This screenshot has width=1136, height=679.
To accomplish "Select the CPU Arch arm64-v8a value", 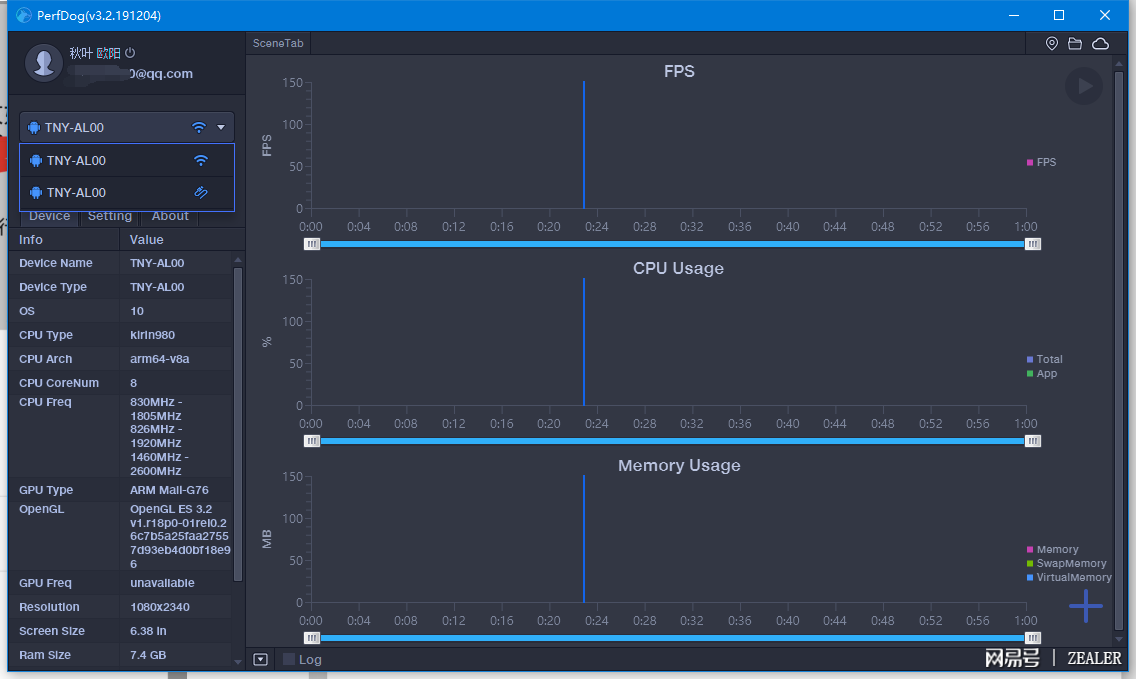I will [159, 359].
